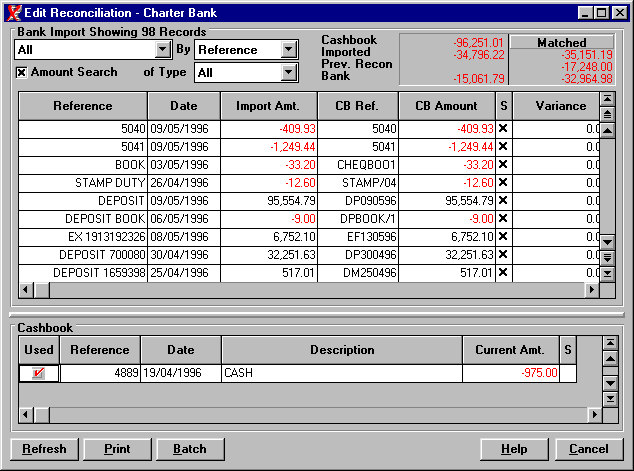
Task: Toggle matched status X for EX 1913192326 row
Action: [x=503, y=237]
